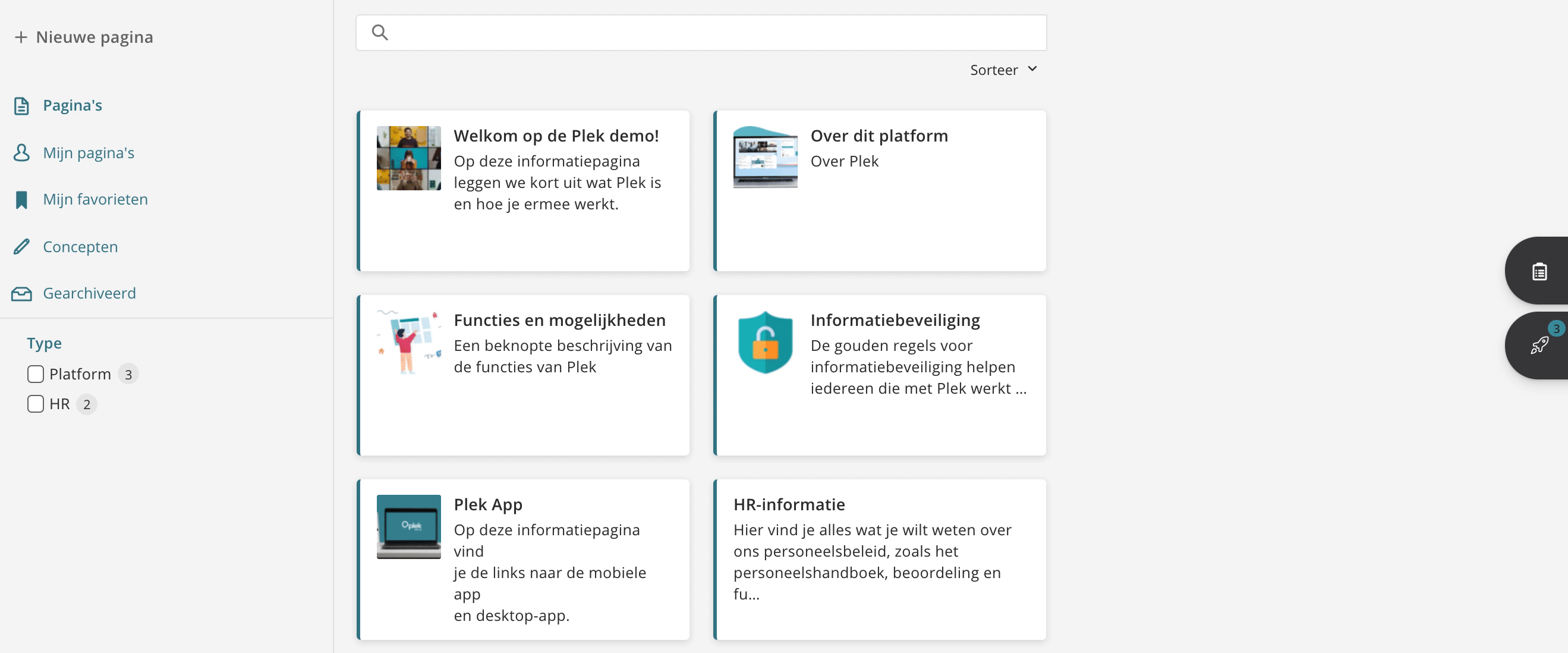Click the 'Type' filter heading

coord(45,344)
